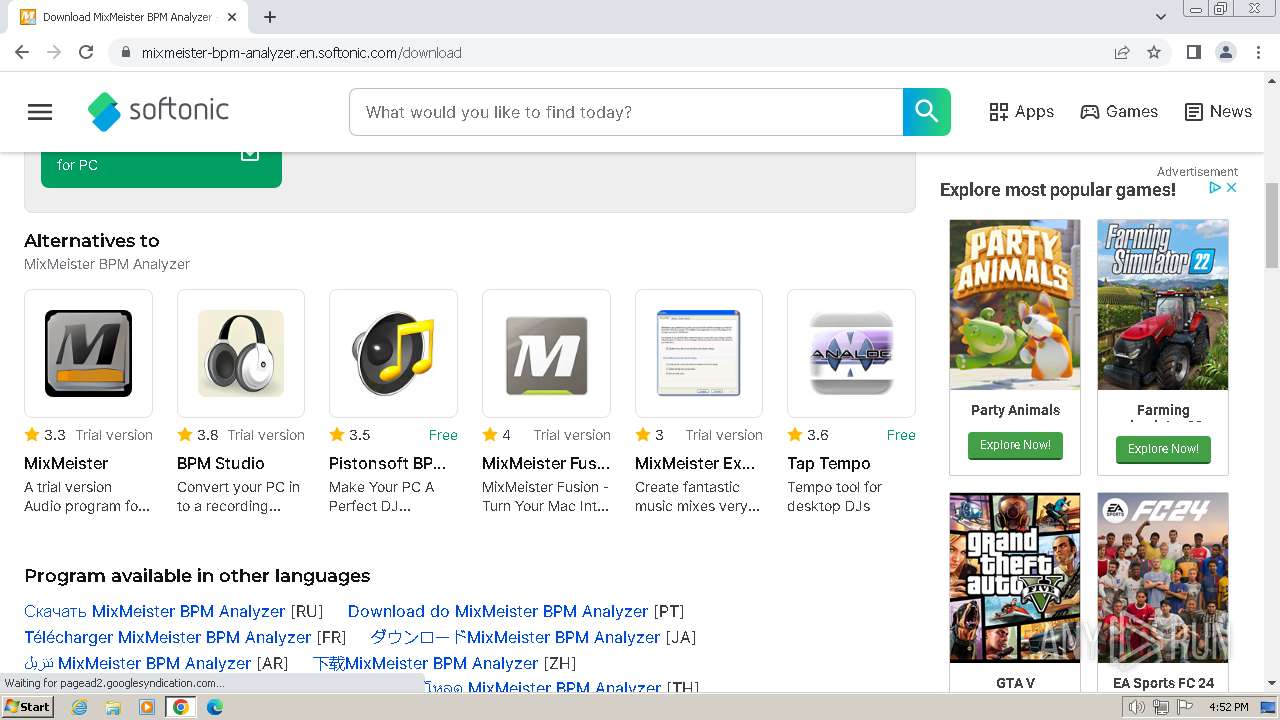Open the MixMeister Express screenshot icon
The width and height of the screenshot is (1280, 720).
tap(699, 353)
